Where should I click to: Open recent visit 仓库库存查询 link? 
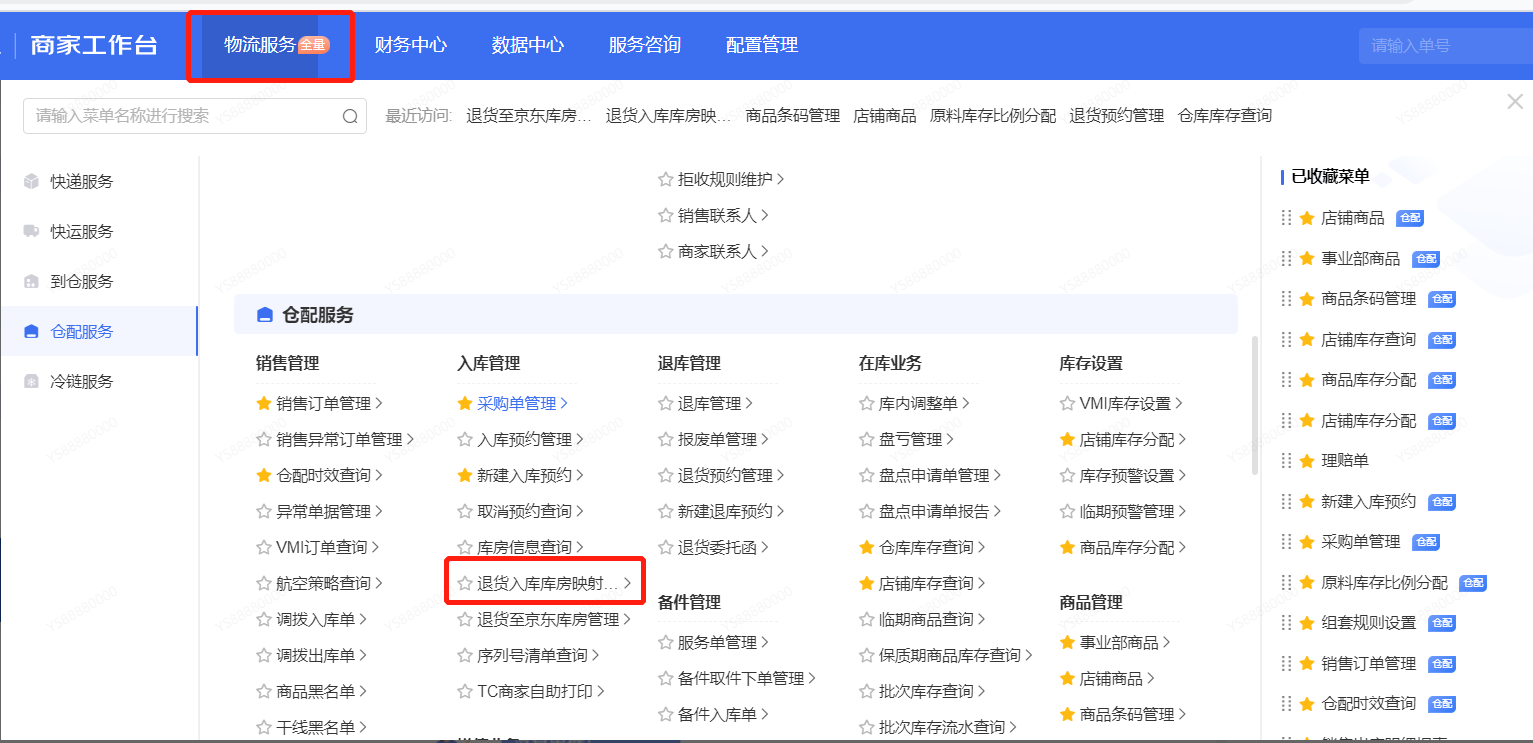tap(1226, 116)
